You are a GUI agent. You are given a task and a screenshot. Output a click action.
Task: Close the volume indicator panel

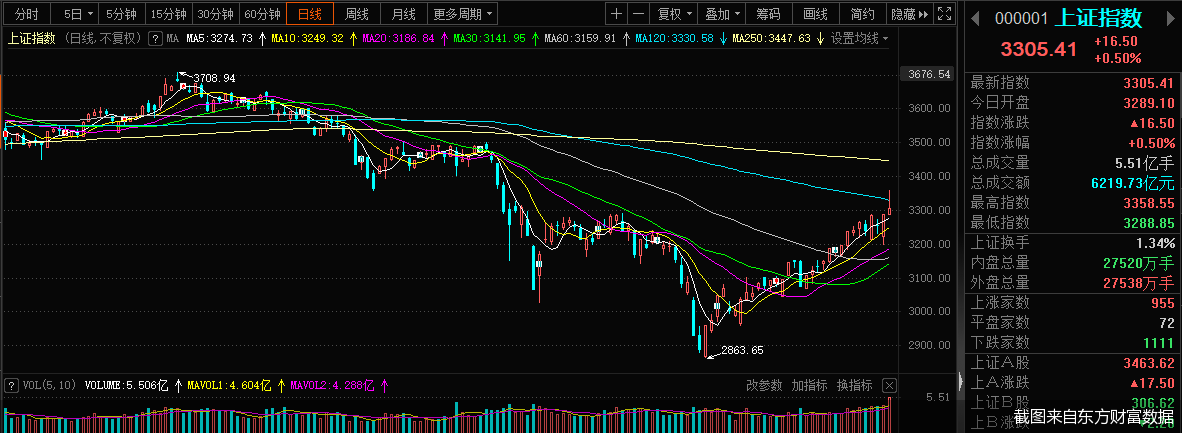click(889, 385)
